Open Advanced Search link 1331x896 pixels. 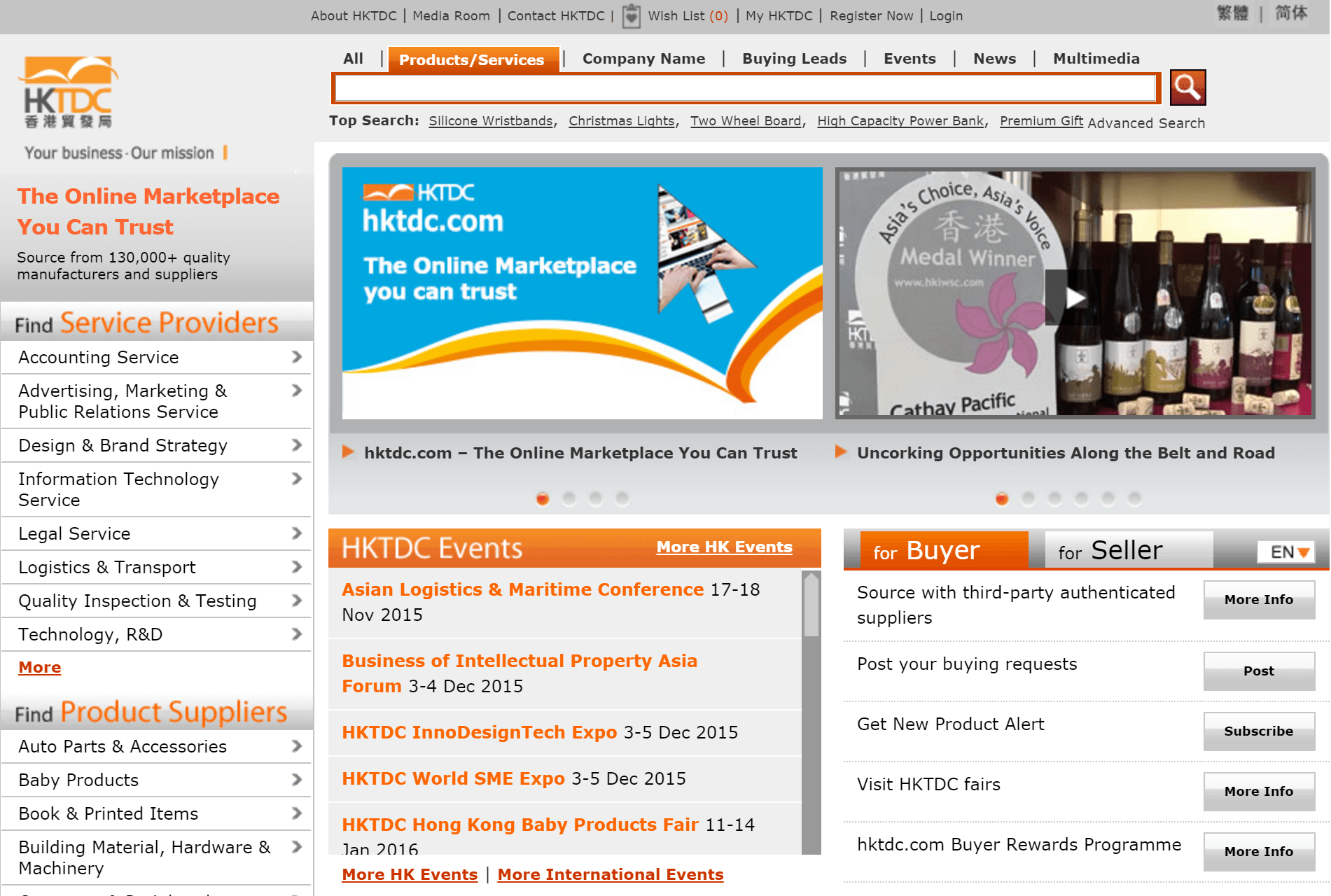tap(1146, 123)
